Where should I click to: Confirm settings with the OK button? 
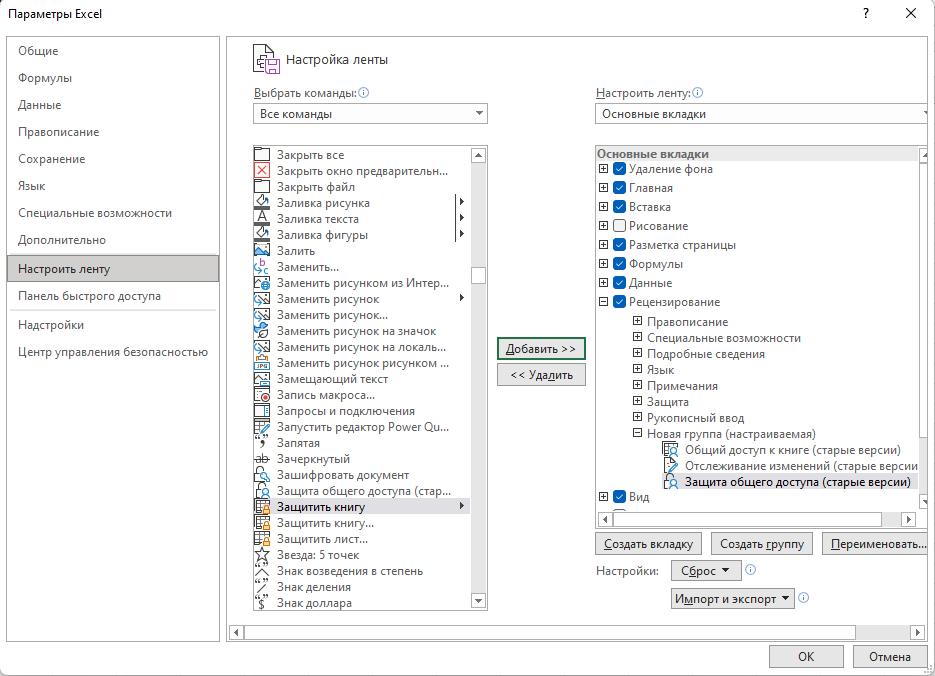click(x=806, y=656)
